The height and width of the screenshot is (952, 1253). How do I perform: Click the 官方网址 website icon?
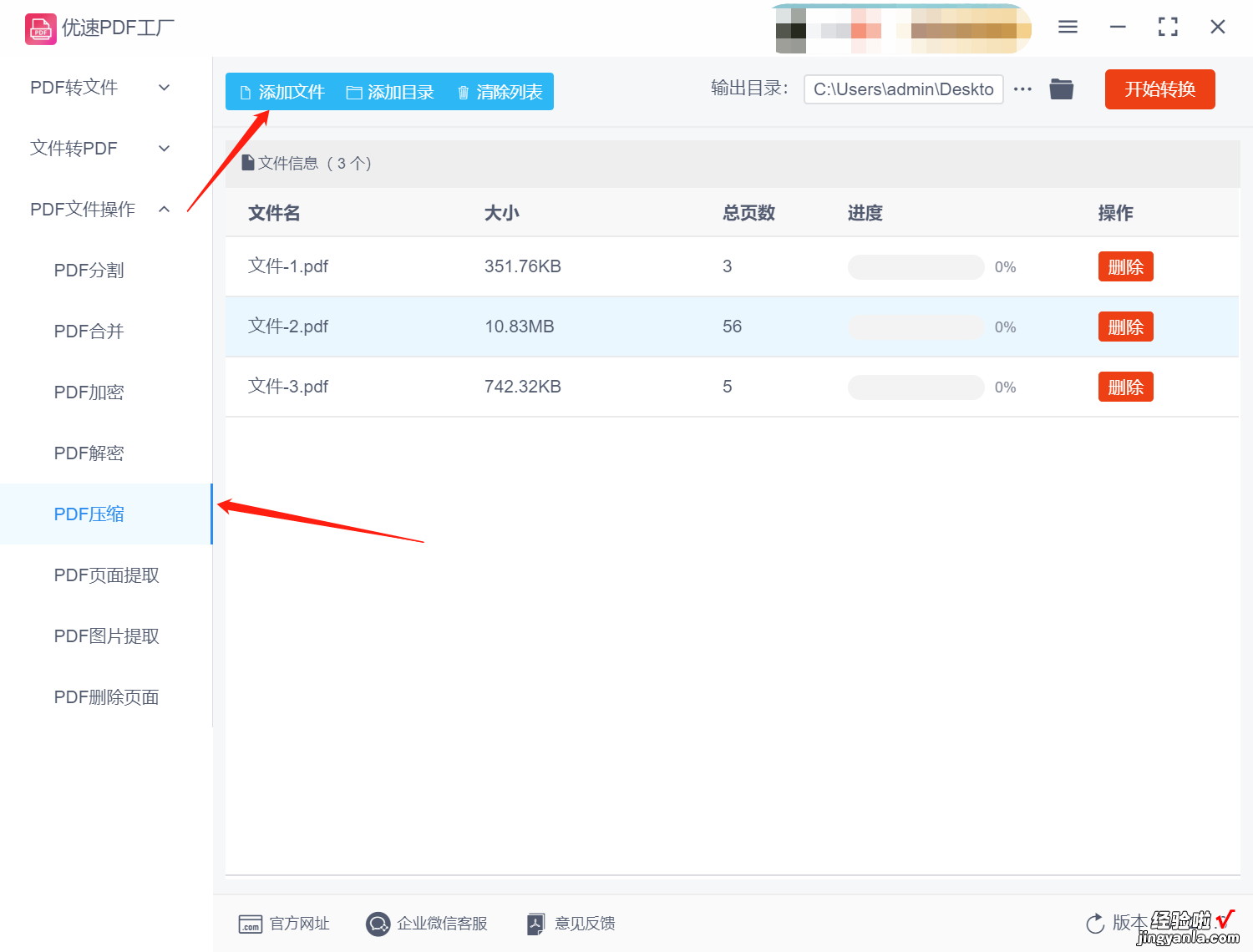click(251, 924)
